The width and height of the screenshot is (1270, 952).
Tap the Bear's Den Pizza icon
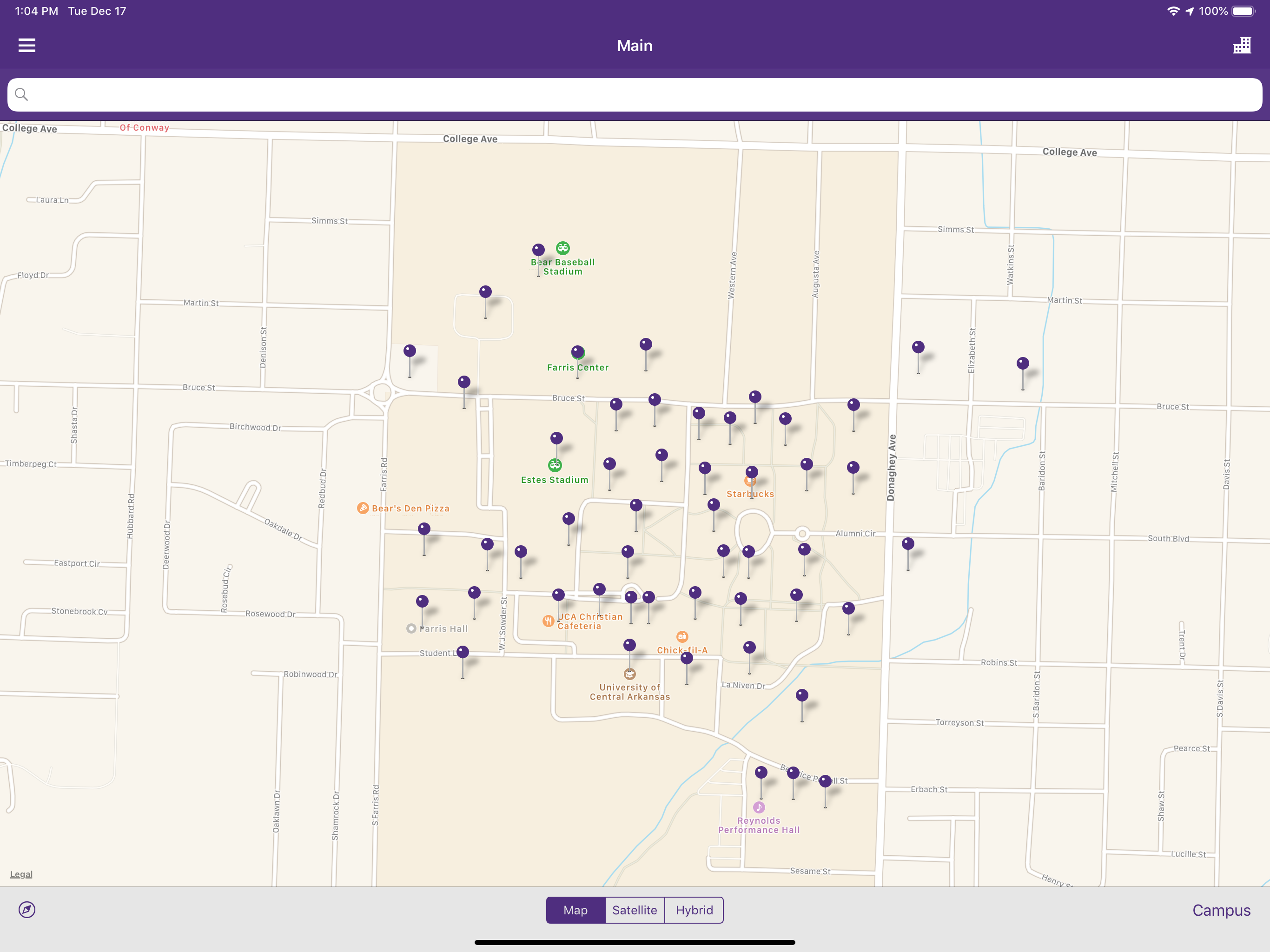point(363,508)
